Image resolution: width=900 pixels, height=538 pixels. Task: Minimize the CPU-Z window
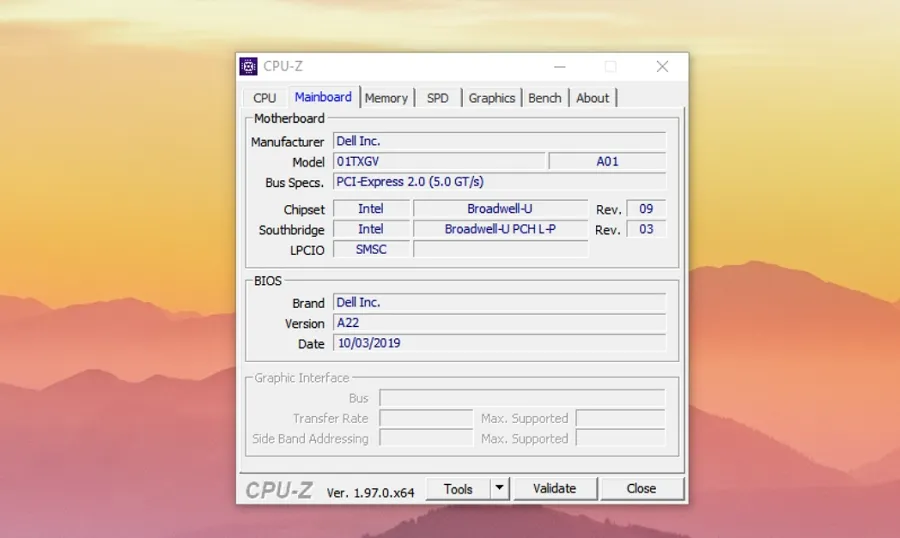pos(560,67)
